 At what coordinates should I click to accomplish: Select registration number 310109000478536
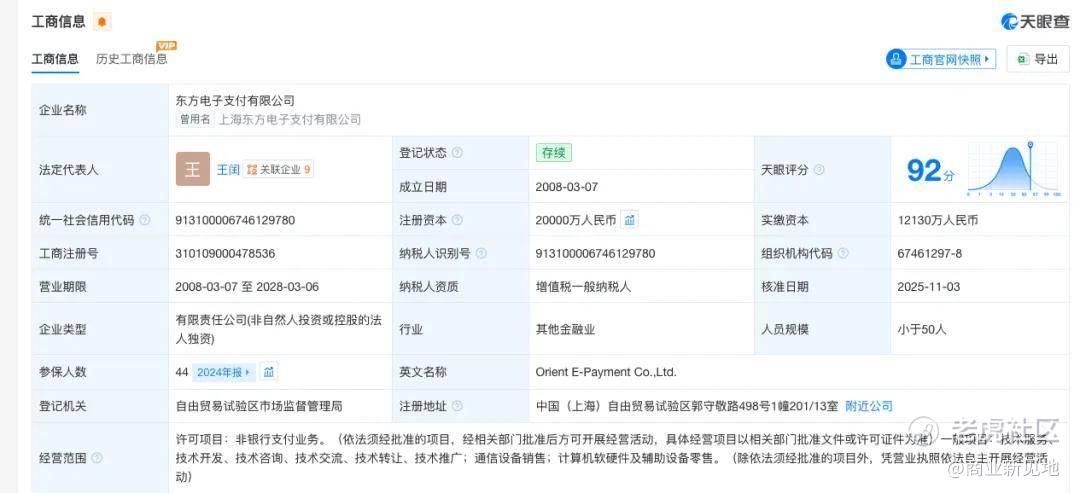[x=225, y=253]
